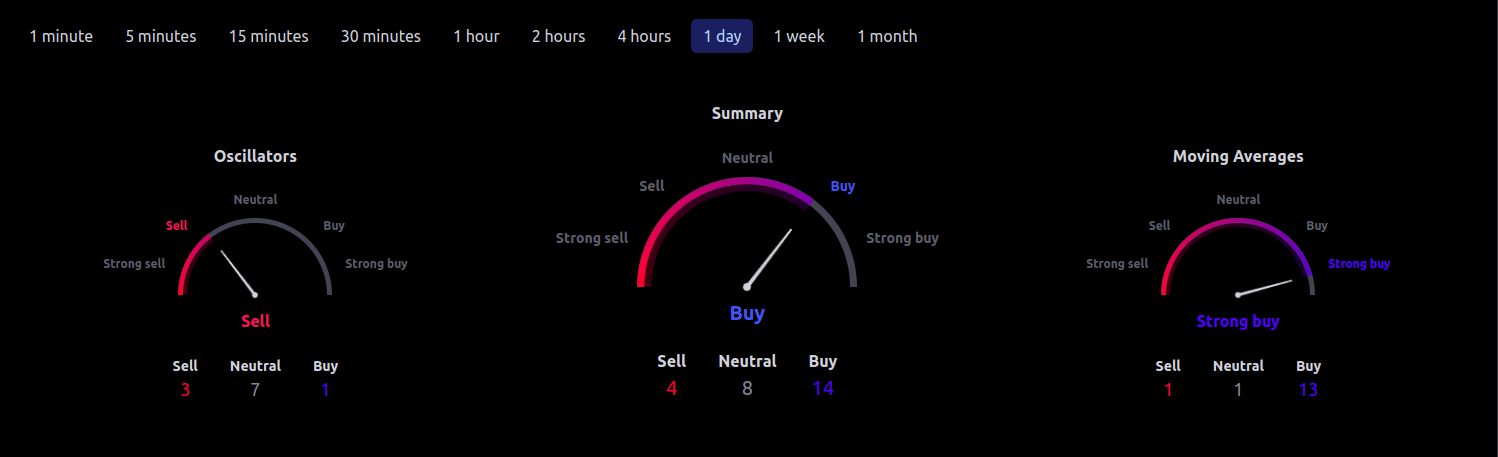
Task: Click the Moving Averages heading
Action: point(1238,156)
